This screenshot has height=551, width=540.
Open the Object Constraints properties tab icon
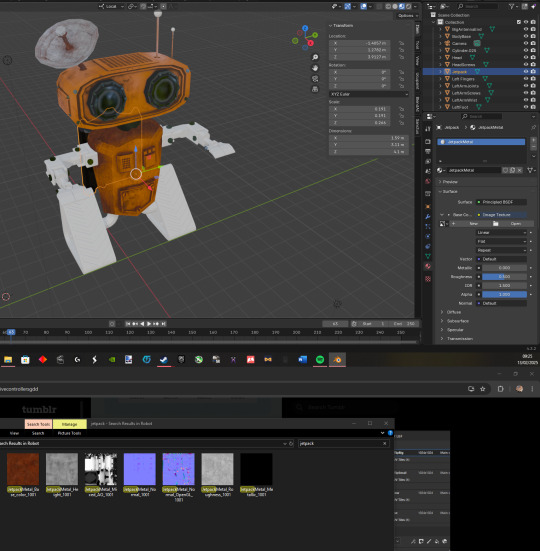coord(428,246)
